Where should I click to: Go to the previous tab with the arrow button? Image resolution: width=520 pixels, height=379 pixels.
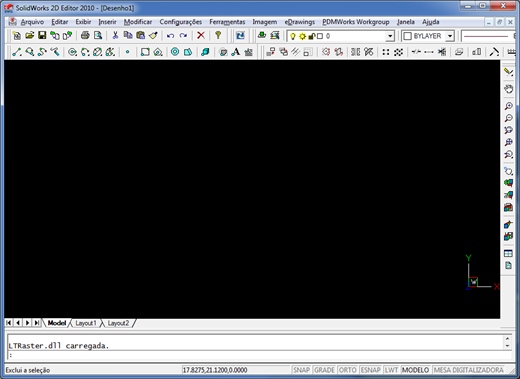(x=18, y=323)
